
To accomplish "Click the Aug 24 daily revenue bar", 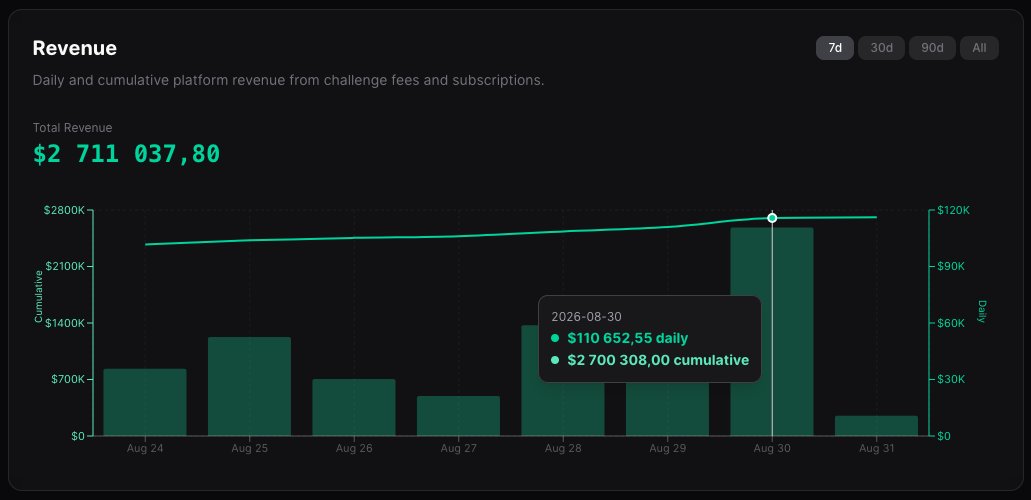I will click(x=145, y=402).
